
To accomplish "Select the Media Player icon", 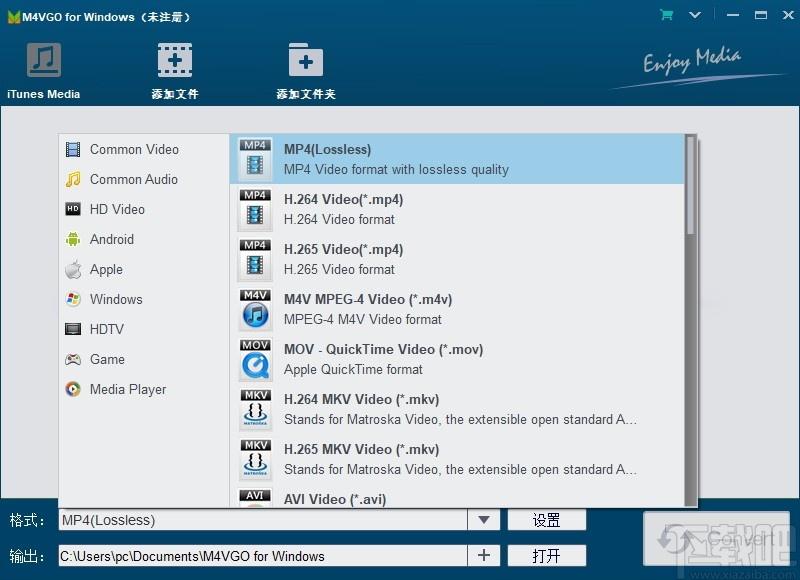I will (73, 389).
